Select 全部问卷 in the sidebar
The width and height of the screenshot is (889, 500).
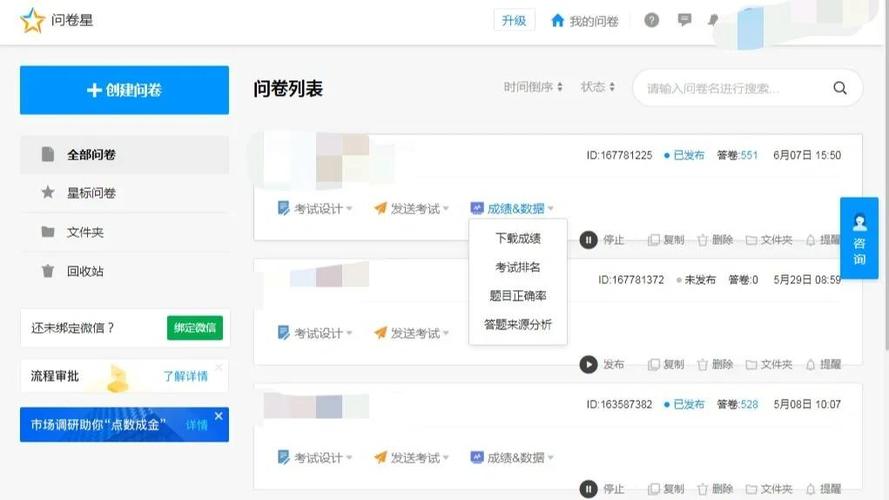click(x=124, y=154)
